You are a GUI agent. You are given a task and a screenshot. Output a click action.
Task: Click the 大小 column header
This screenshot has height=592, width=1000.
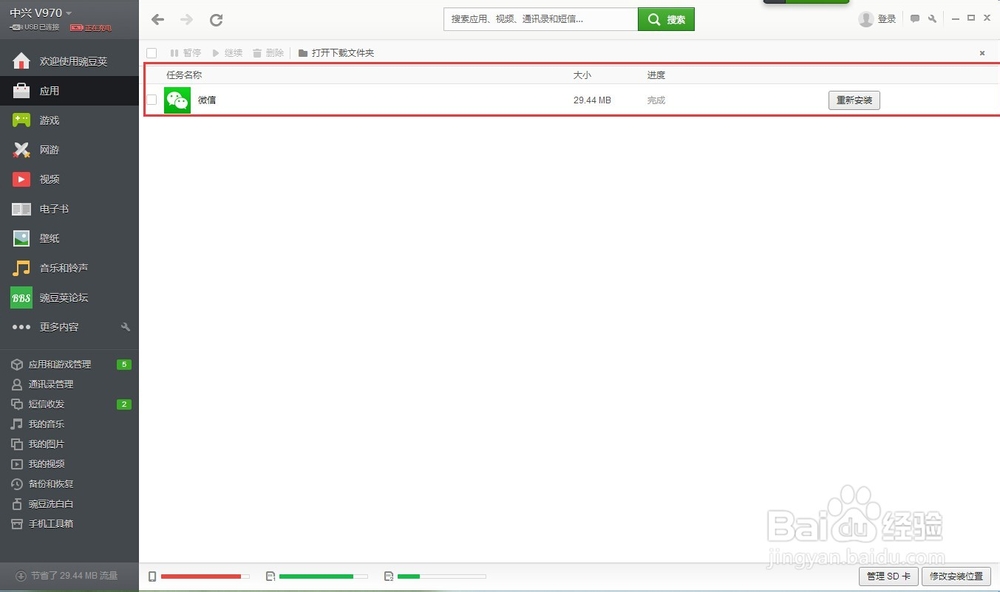(x=582, y=75)
